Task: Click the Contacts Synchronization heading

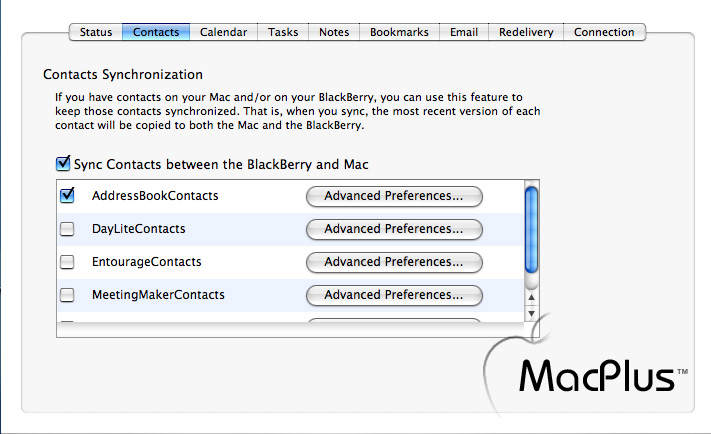Action: tap(123, 74)
